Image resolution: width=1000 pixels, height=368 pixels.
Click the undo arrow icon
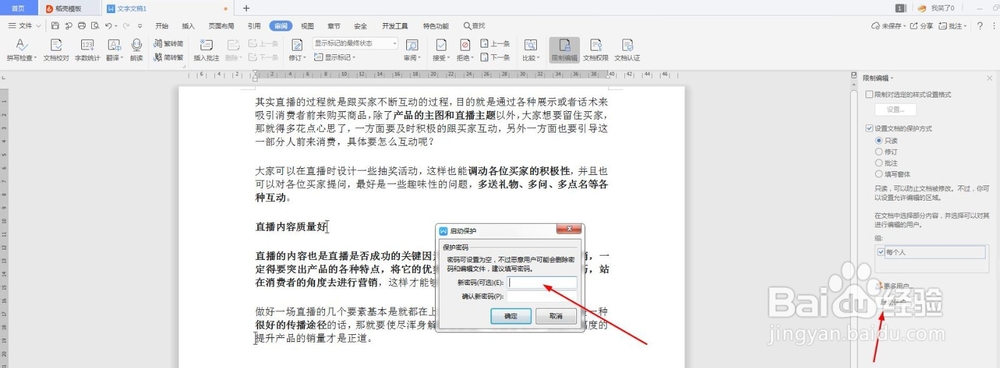coord(108,26)
